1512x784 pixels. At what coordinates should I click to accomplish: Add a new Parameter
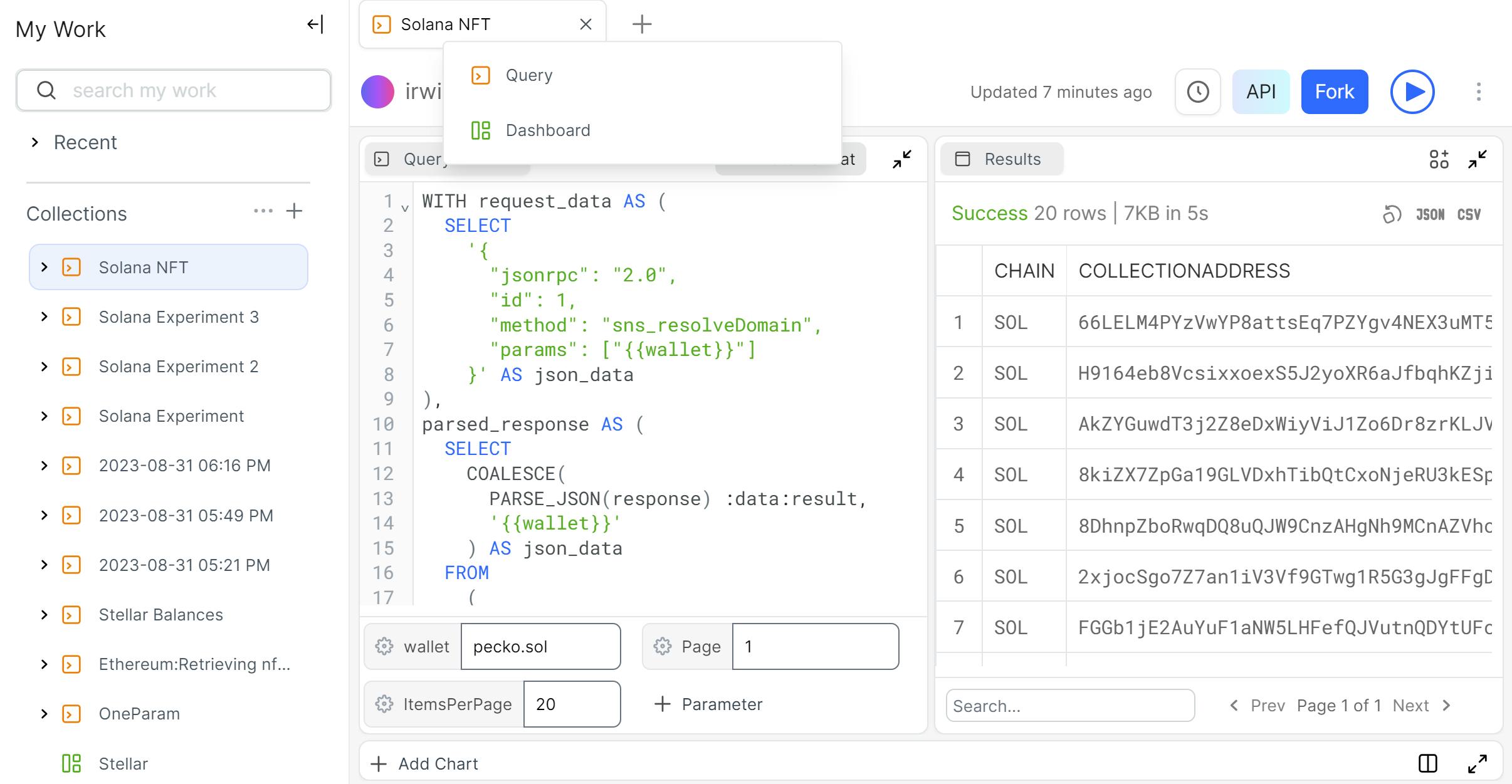708,704
